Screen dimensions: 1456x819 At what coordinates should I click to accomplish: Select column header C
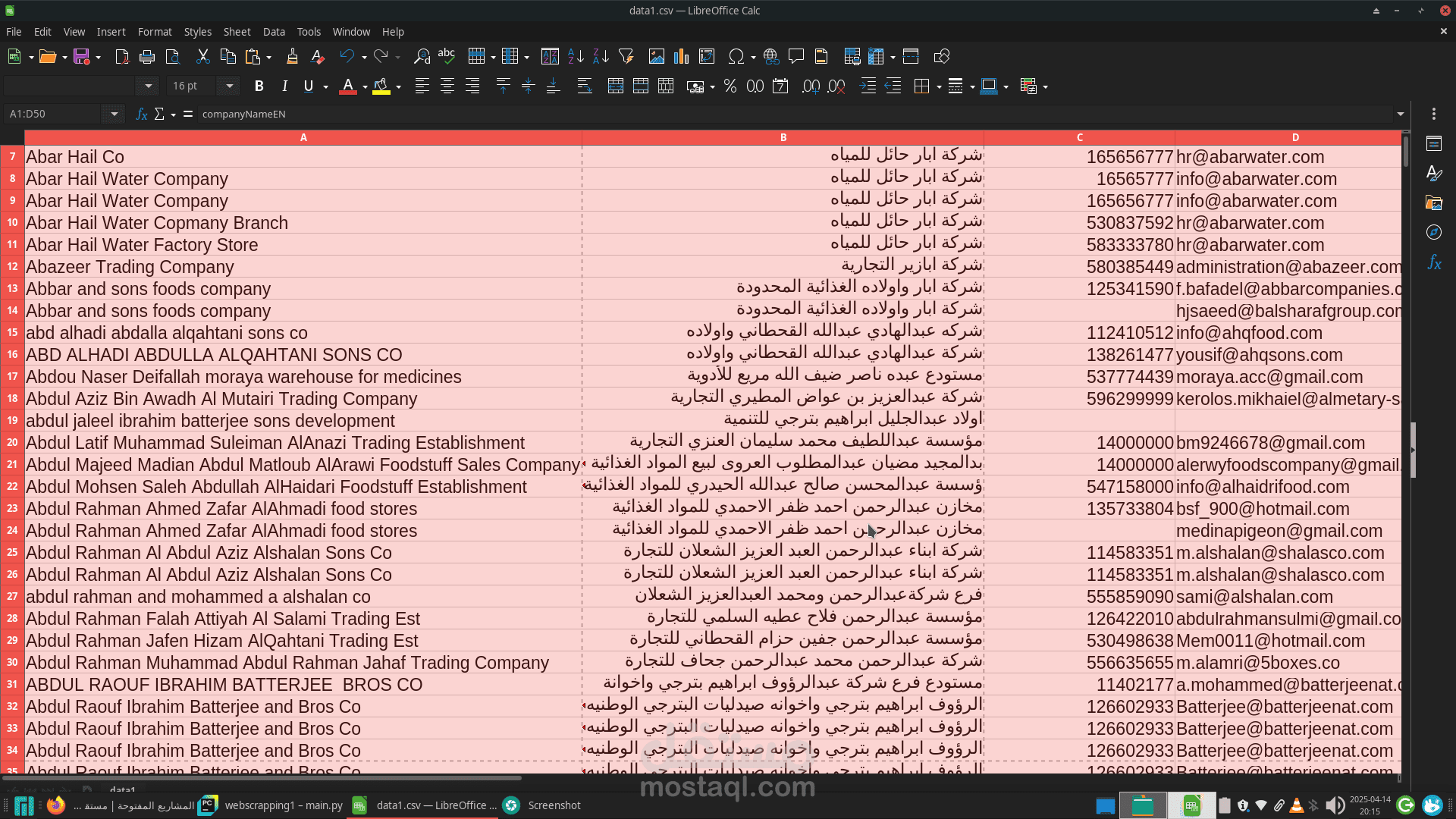tap(1080, 137)
